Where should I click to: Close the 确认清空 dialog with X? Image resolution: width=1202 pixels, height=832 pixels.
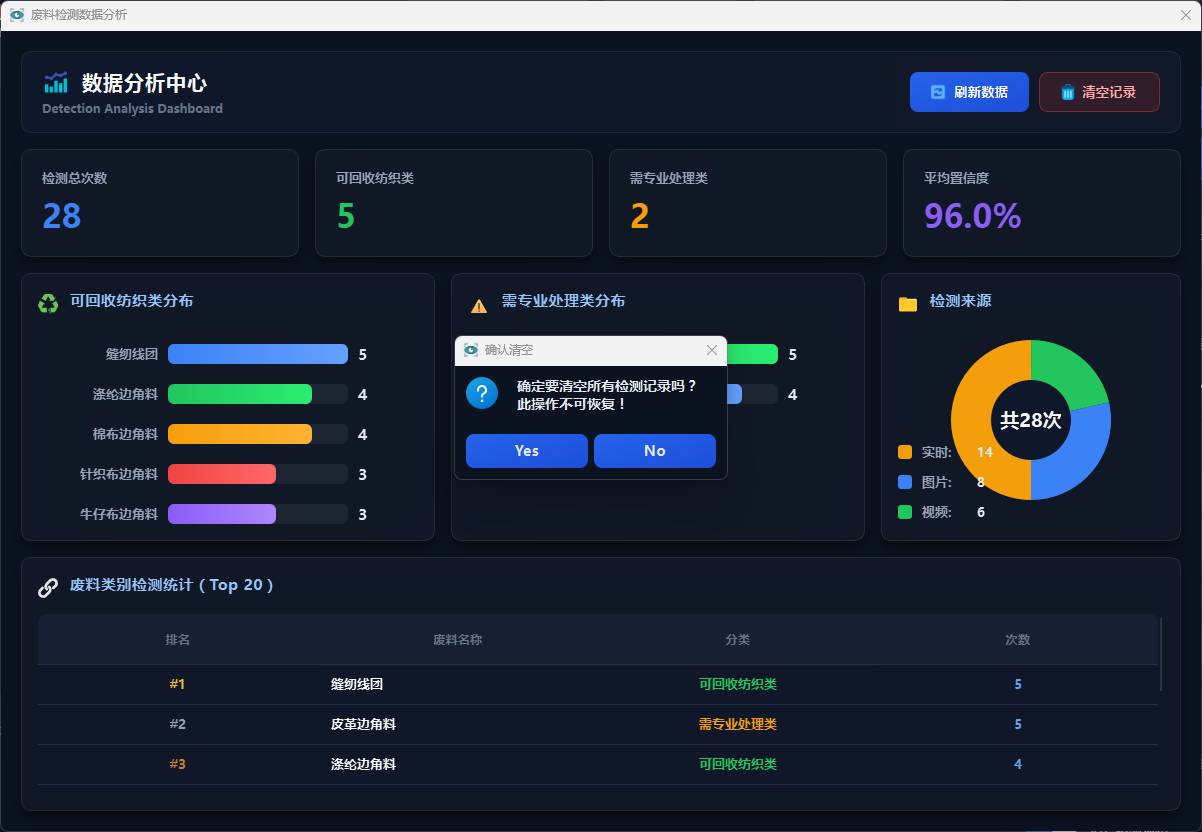pyautogui.click(x=712, y=350)
